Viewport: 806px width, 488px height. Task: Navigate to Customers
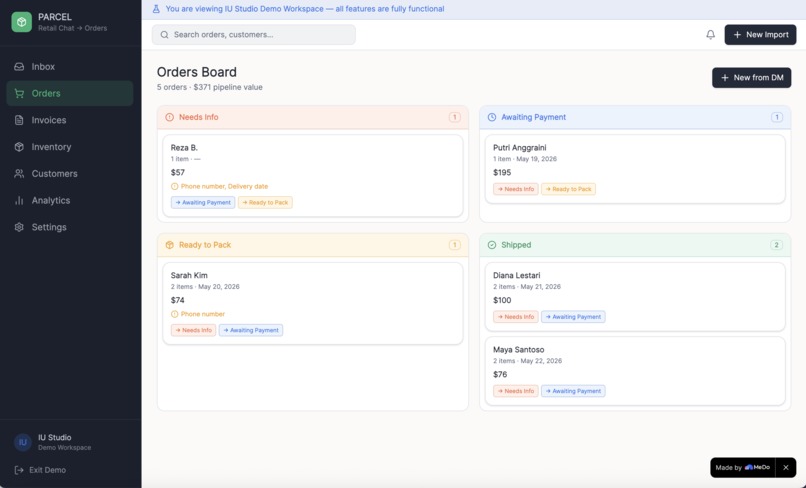coord(70,173)
